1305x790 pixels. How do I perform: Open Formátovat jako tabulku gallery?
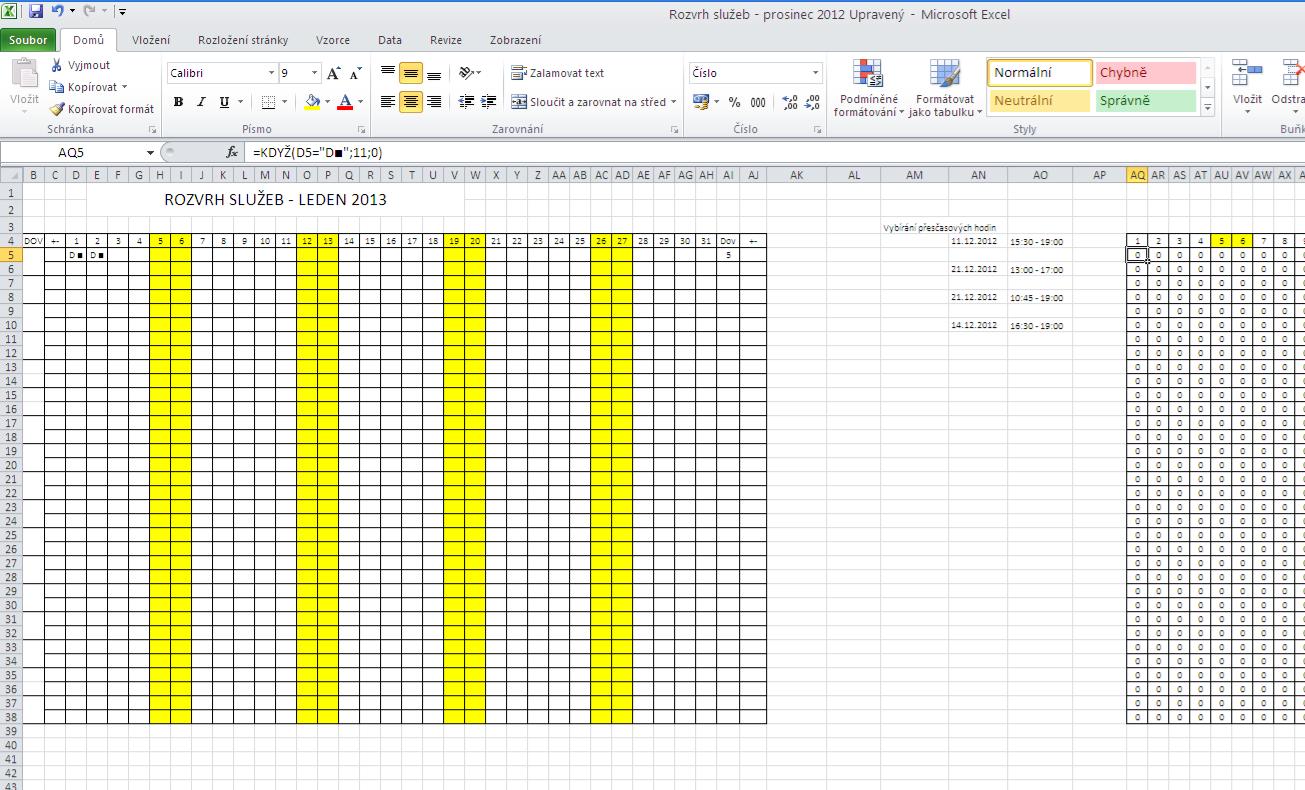pyautogui.click(x=945, y=88)
